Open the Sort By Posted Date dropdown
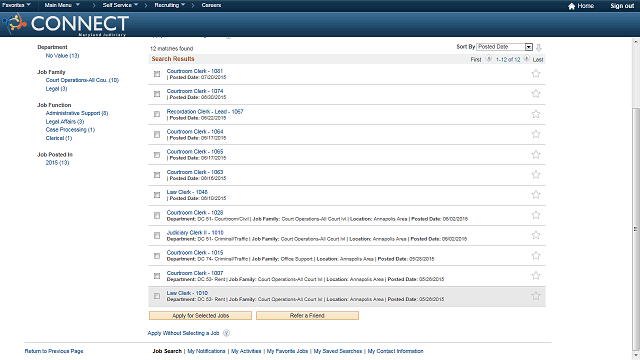640x360 pixels. [x=505, y=47]
